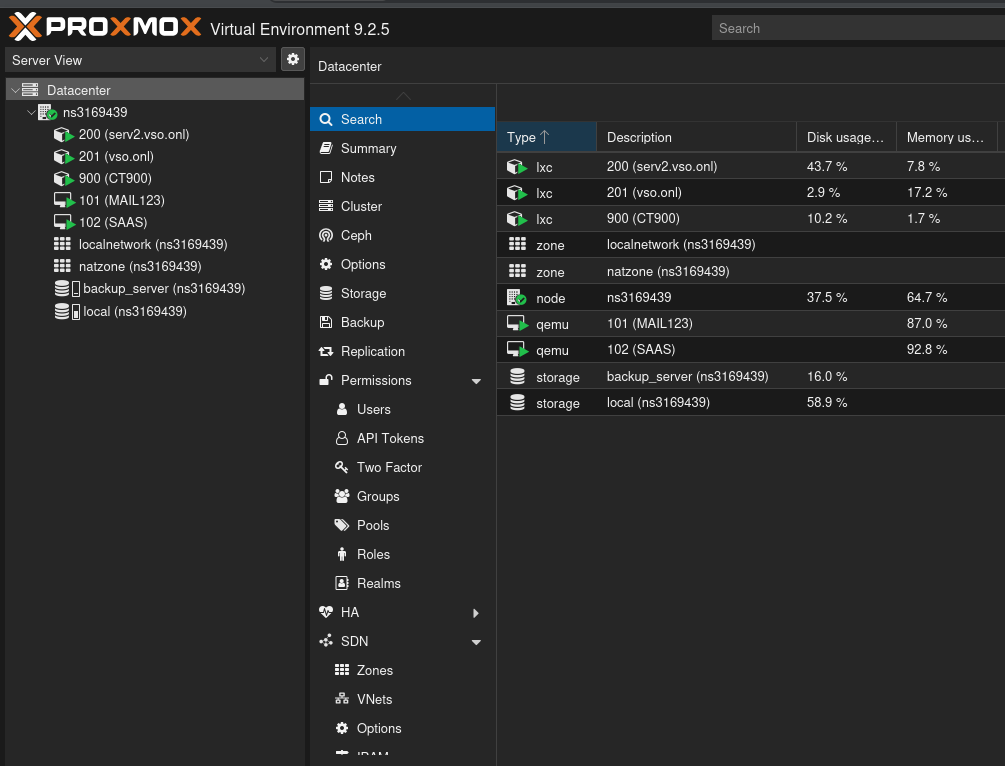Open the Ceph panel
The image size is (1005, 766).
pyautogui.click(x=403, y=235)
